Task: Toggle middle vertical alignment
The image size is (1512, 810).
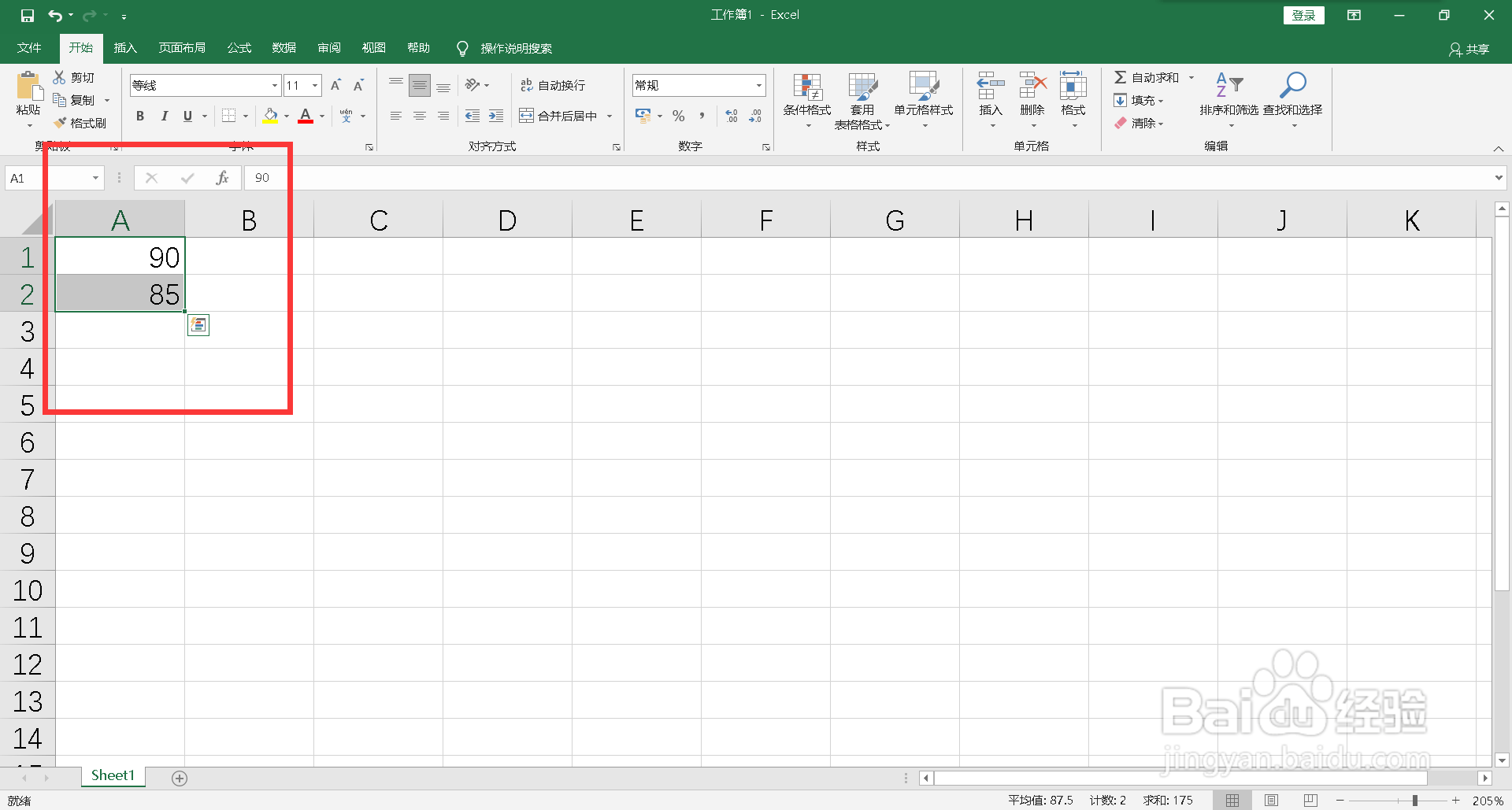Action: click(420, 85)
